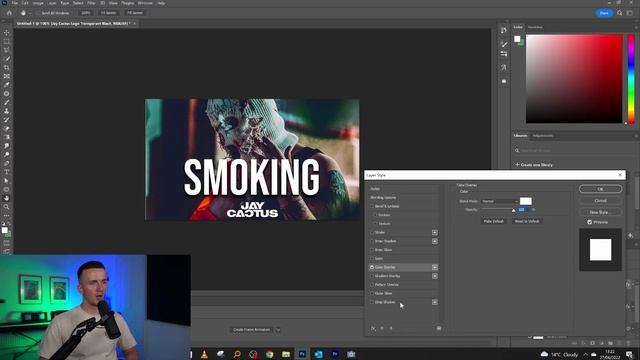Image resolution: width=640 pixels, height=360 pixels.
Task: Select the Crop tool
Action: tap(7, 67)
